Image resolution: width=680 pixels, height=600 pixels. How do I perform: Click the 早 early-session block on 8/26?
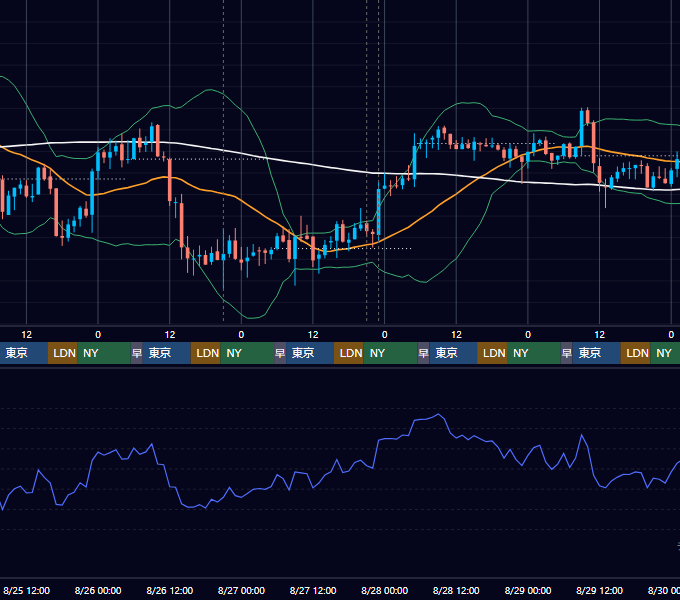tap(137, 353)
